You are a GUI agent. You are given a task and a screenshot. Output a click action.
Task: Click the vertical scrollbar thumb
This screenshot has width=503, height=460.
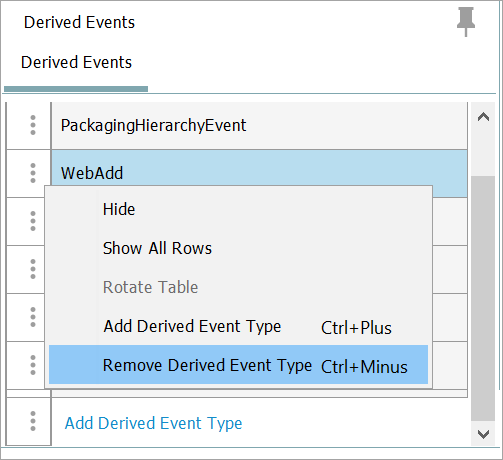(483, 298)
